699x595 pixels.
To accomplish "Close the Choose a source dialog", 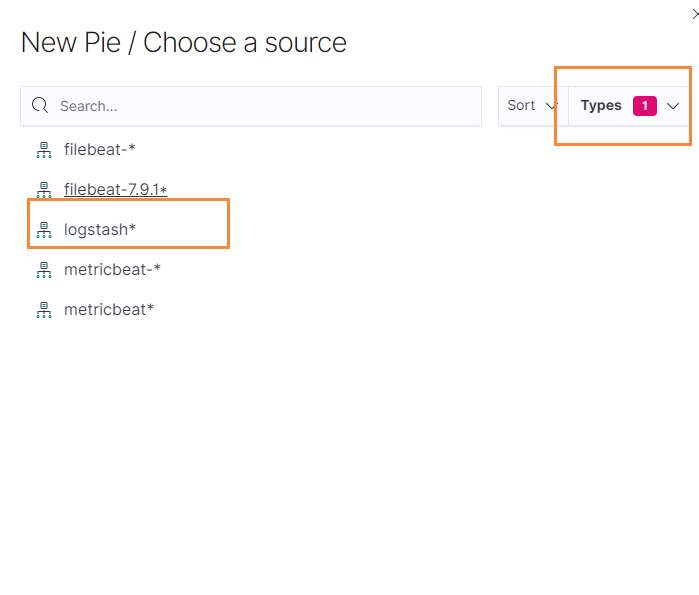I will click(695, 12).
